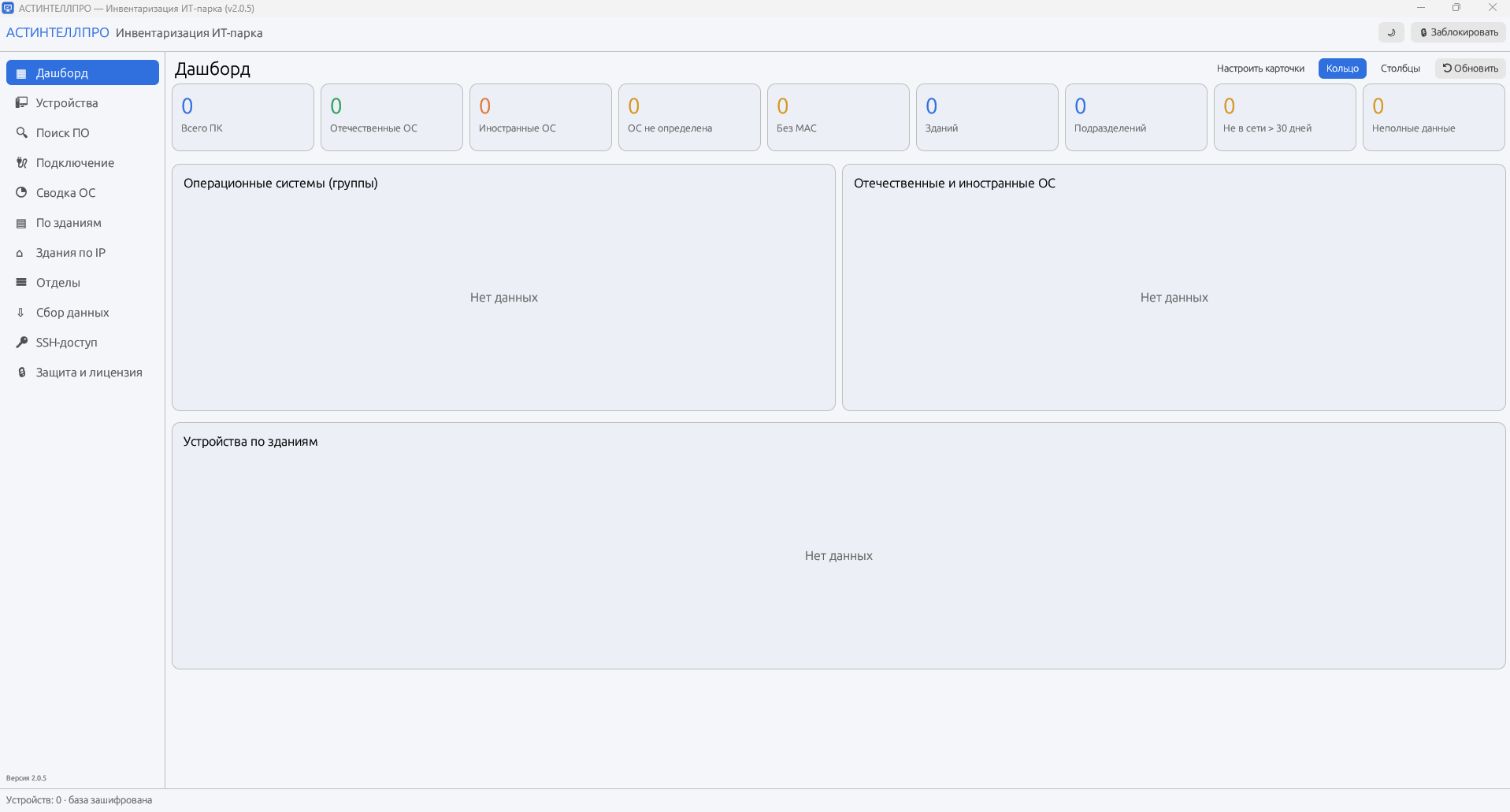The width and height of the screenshot is (1510, 812).
Task: Switch chart mode to Столбцы
Action: [x=1400, y=69]
